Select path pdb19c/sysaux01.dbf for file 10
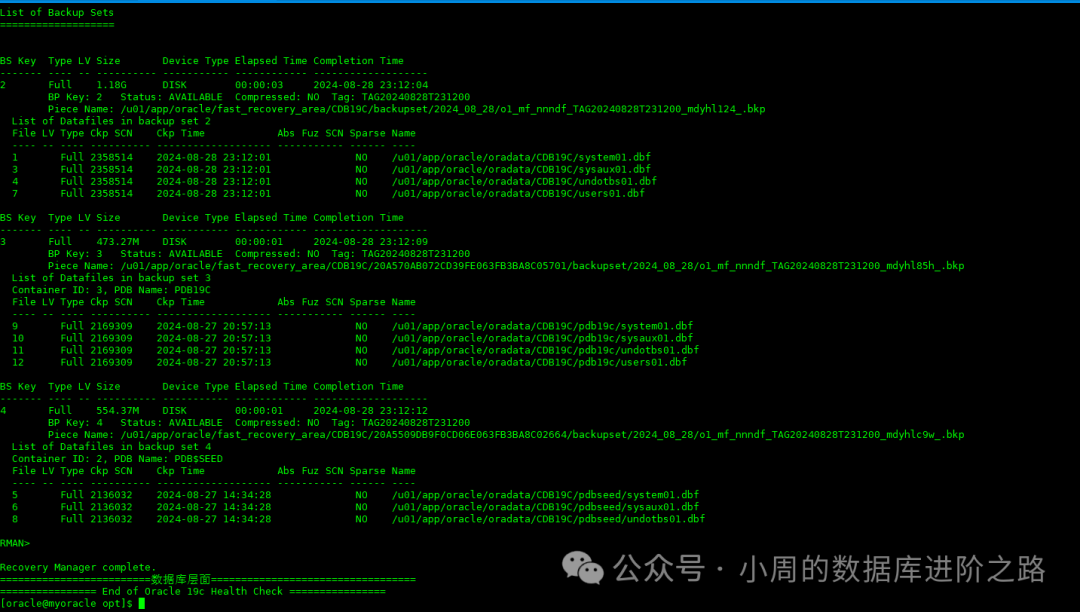The width and height of the screenshot is (1080, 612). tap(543, 338)
